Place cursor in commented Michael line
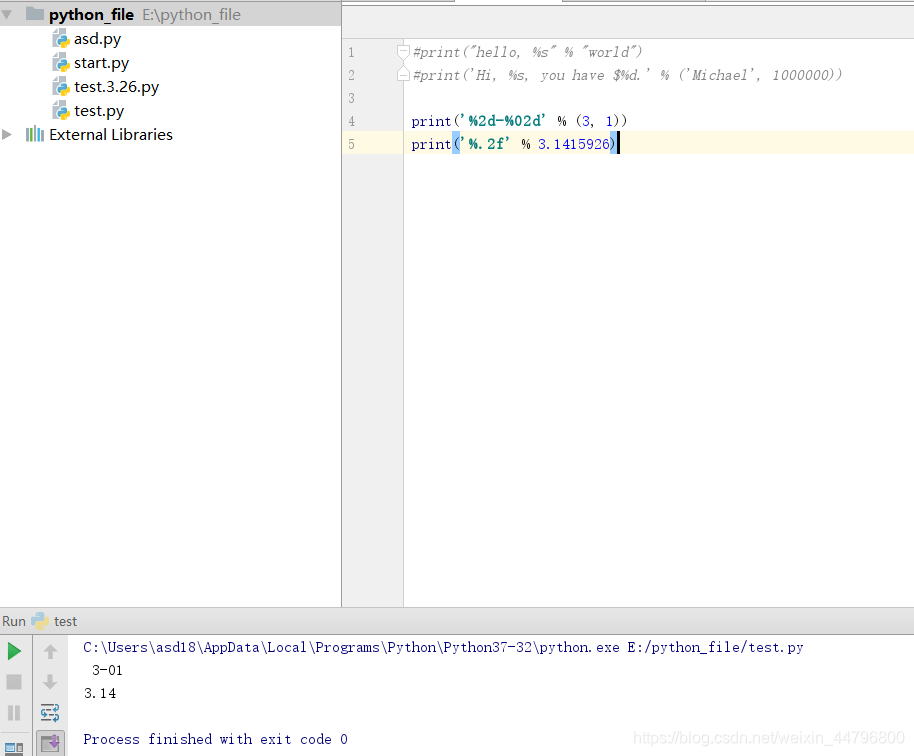The height and width of the screenshot is (756, 914). coord(627,75)
